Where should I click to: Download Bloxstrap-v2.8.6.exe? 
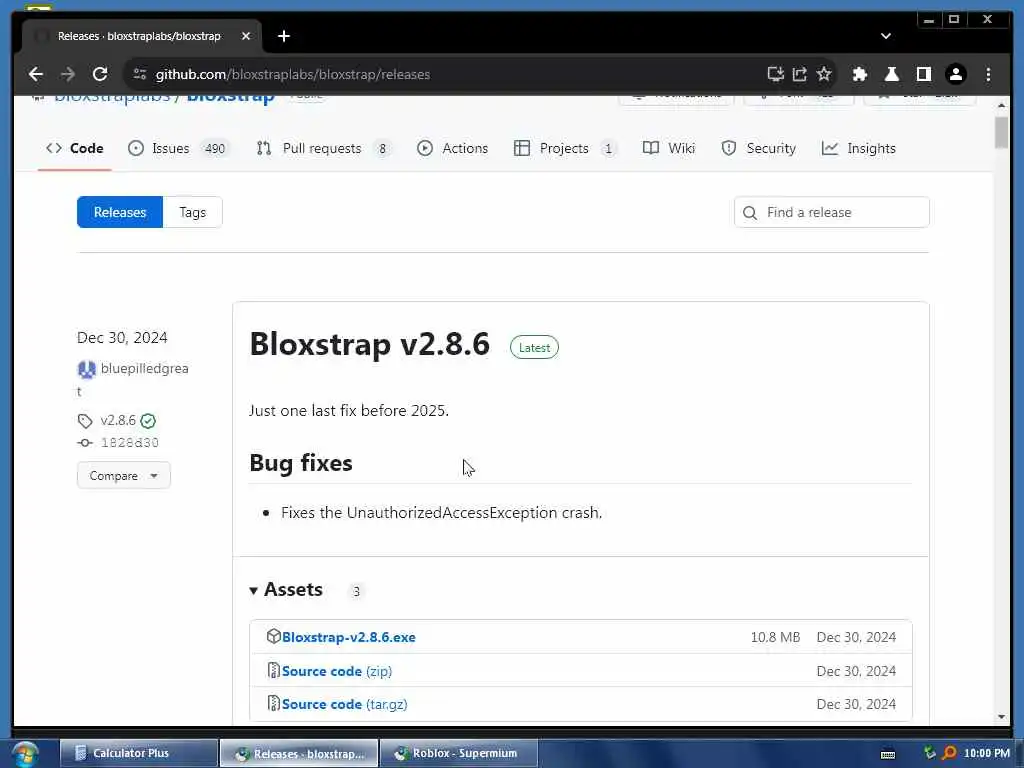coord(349,637)
